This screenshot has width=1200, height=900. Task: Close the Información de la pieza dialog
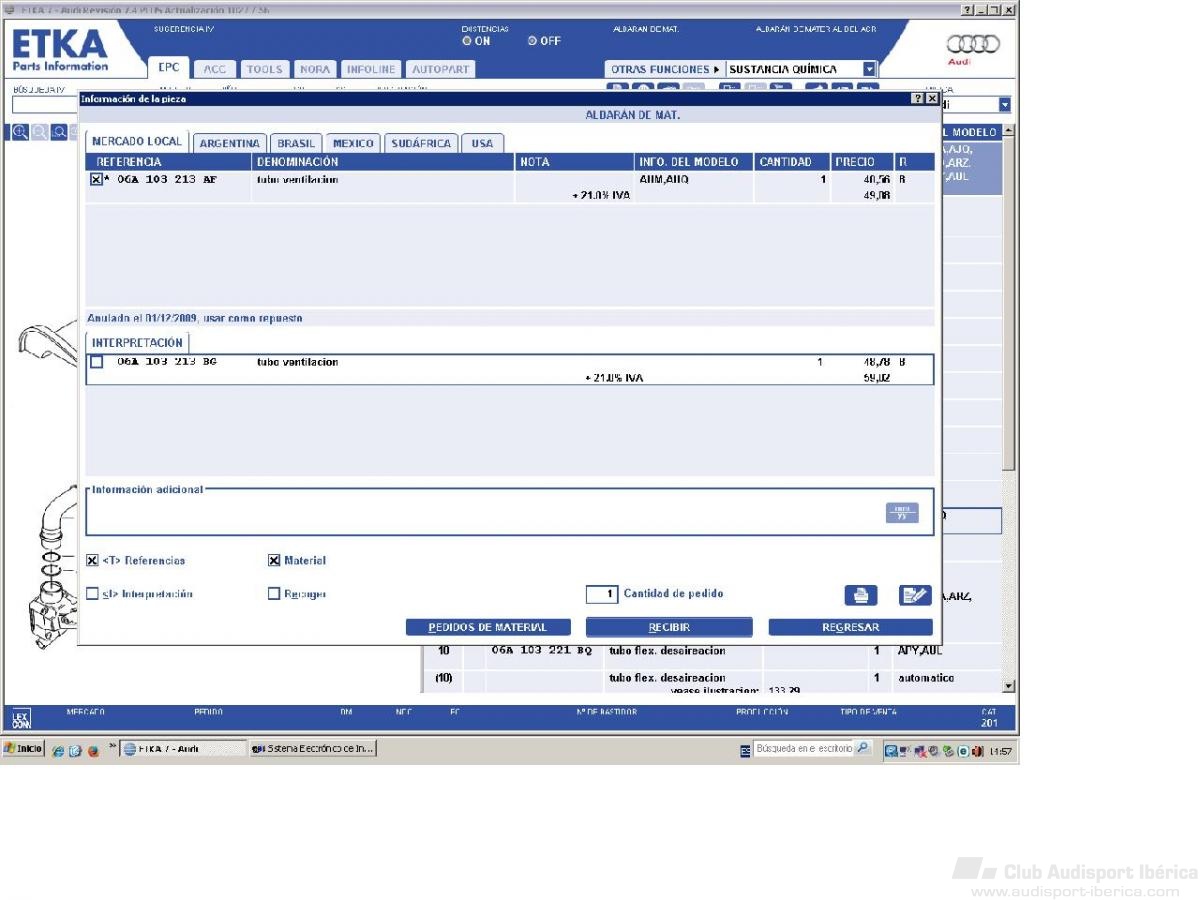(932, 99)
